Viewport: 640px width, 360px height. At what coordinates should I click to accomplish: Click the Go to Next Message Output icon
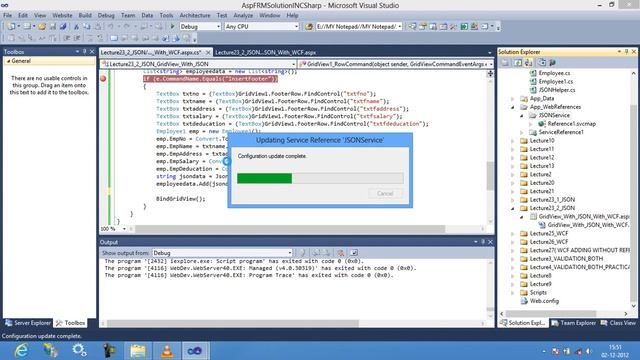tap(327, 253)
